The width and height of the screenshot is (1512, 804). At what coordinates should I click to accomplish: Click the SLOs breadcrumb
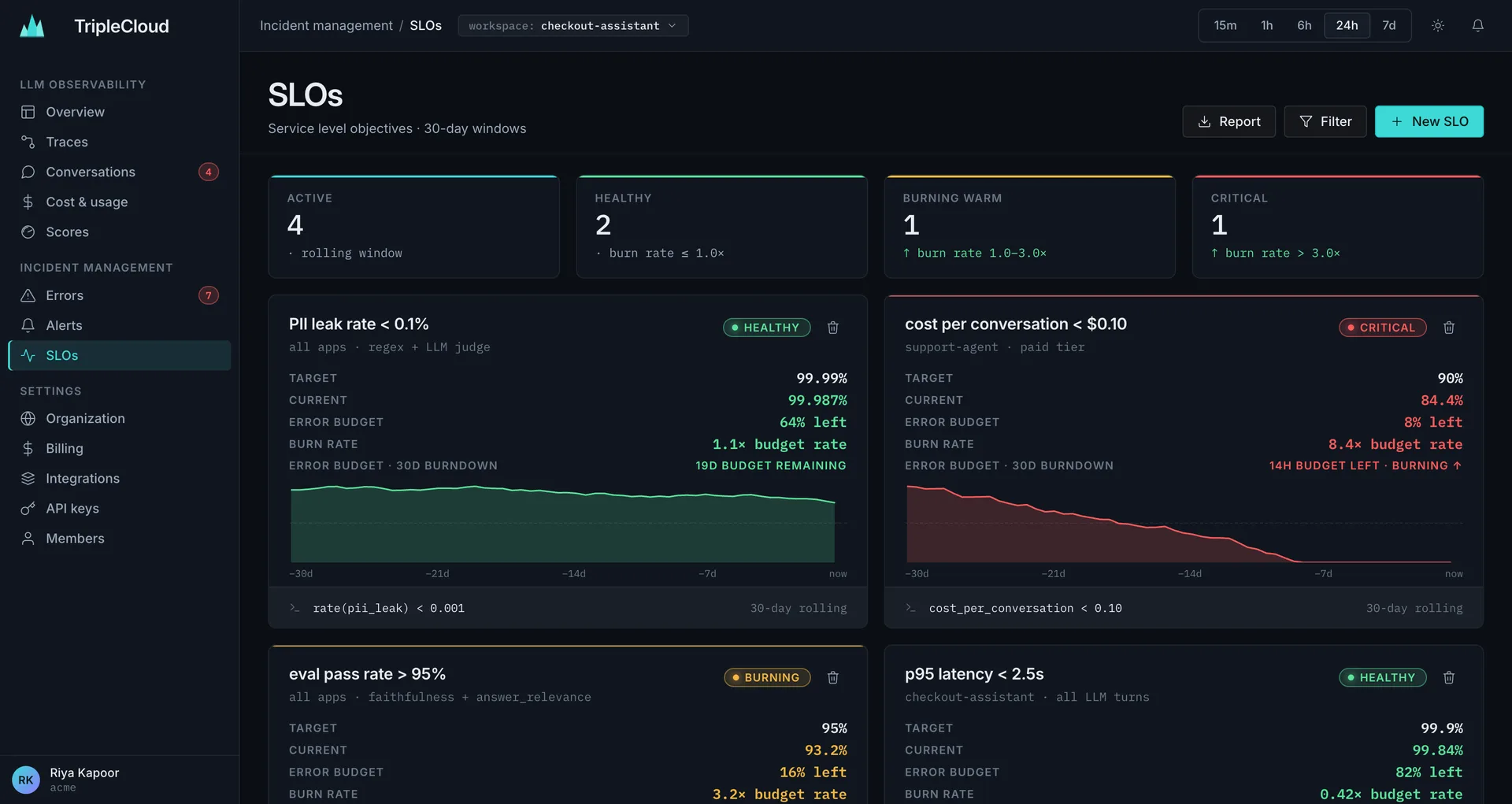pyautogui.click(x=425, y=26)
